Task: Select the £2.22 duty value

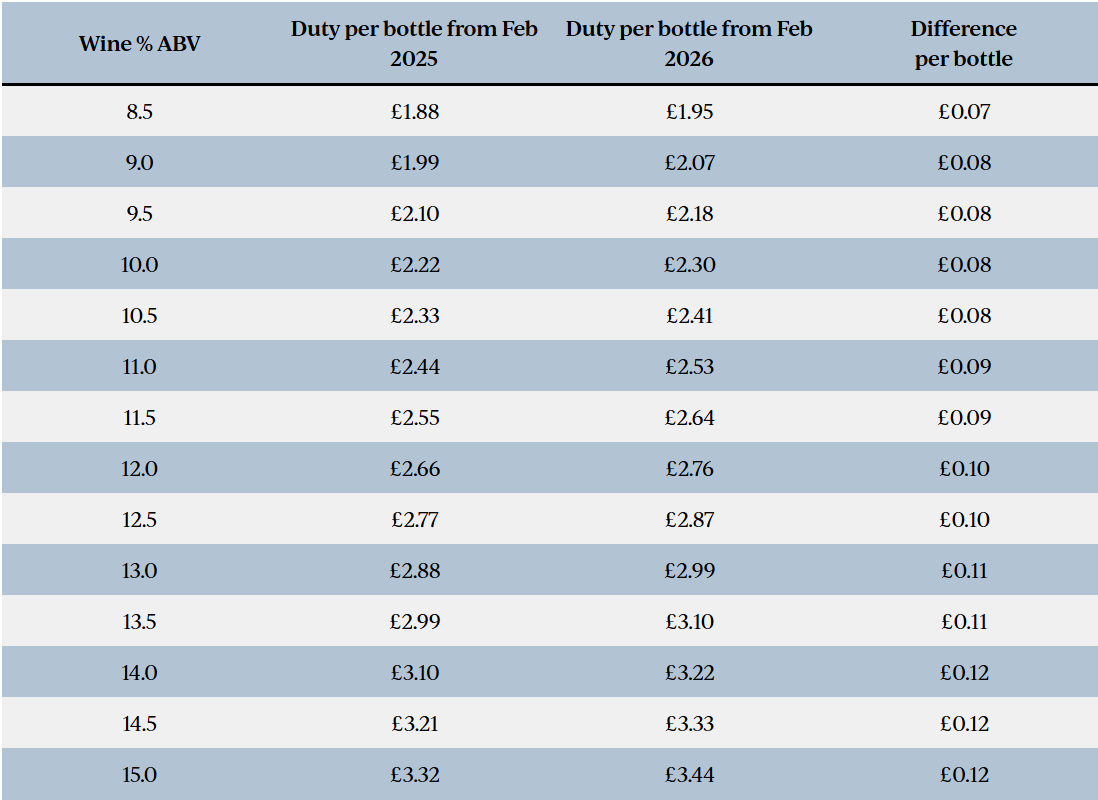Action: pos(414,265)
